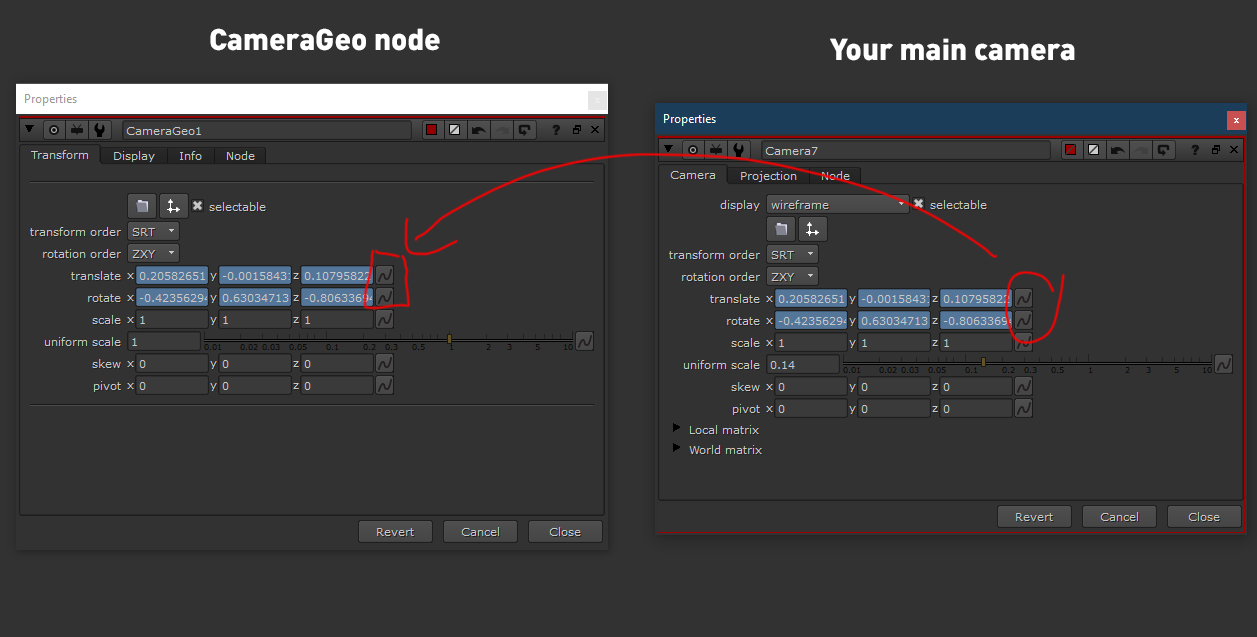
Task: Click the uniform scale slider handle in Camera7
Action: (x=983, y=362)
